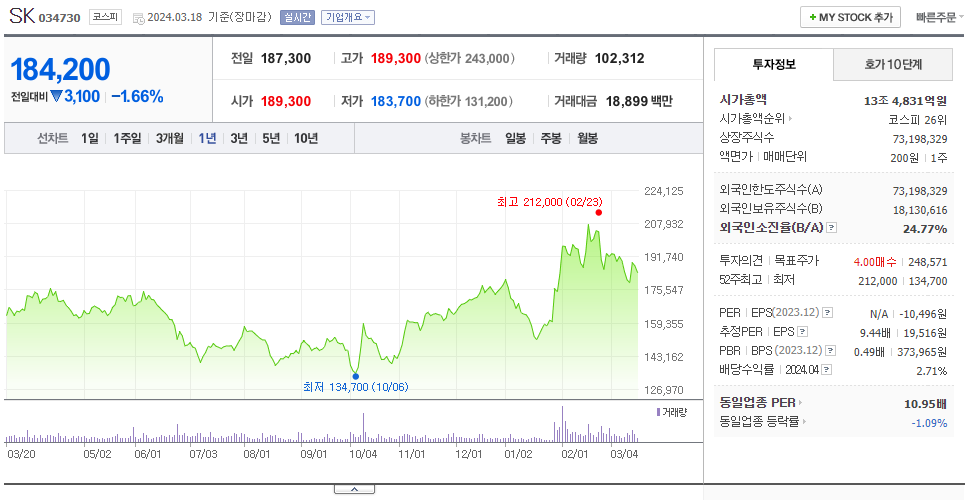Click the 시가총액 value 13조 4,831억원

coord(906,101)
